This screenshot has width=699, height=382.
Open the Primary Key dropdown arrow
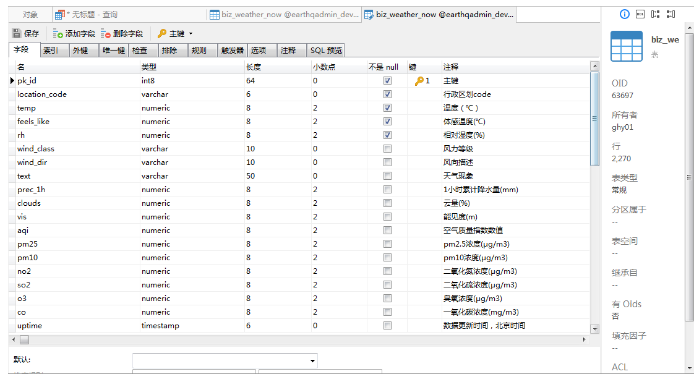[191, 33]
